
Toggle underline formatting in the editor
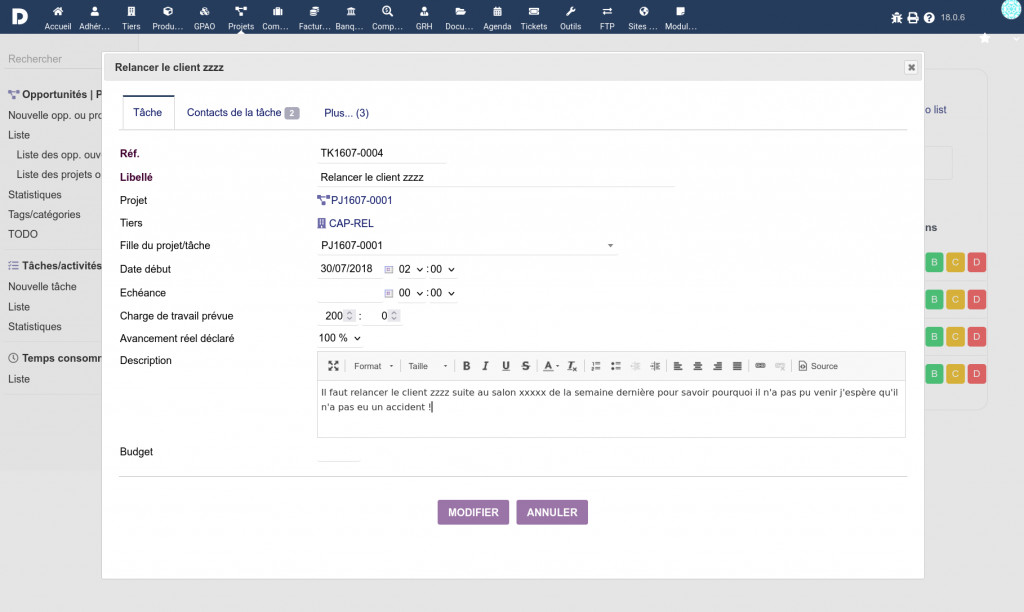click(x=505, y=366)
